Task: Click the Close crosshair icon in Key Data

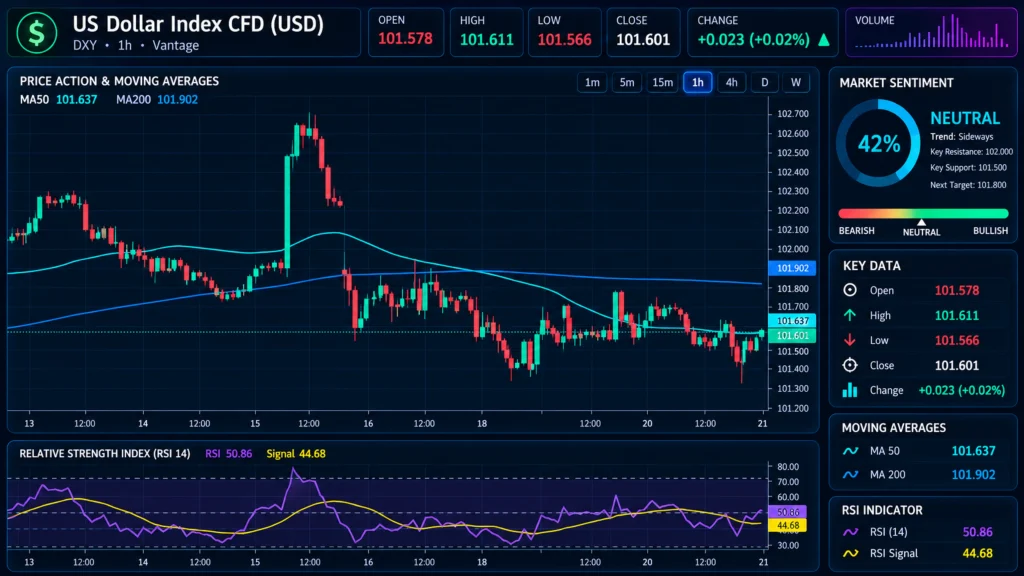Action: coord(850,365)
